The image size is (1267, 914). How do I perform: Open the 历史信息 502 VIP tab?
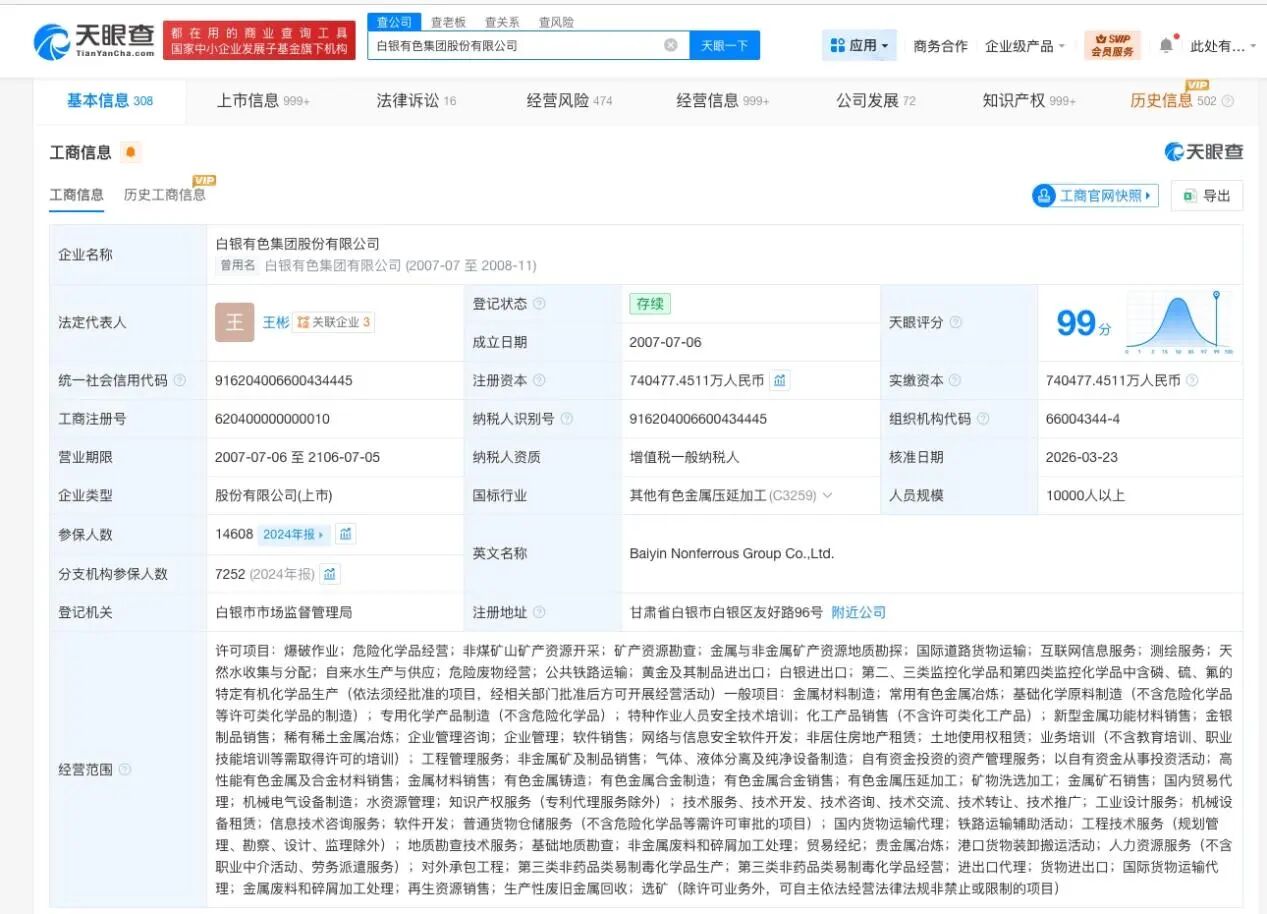pos(1173,100)
